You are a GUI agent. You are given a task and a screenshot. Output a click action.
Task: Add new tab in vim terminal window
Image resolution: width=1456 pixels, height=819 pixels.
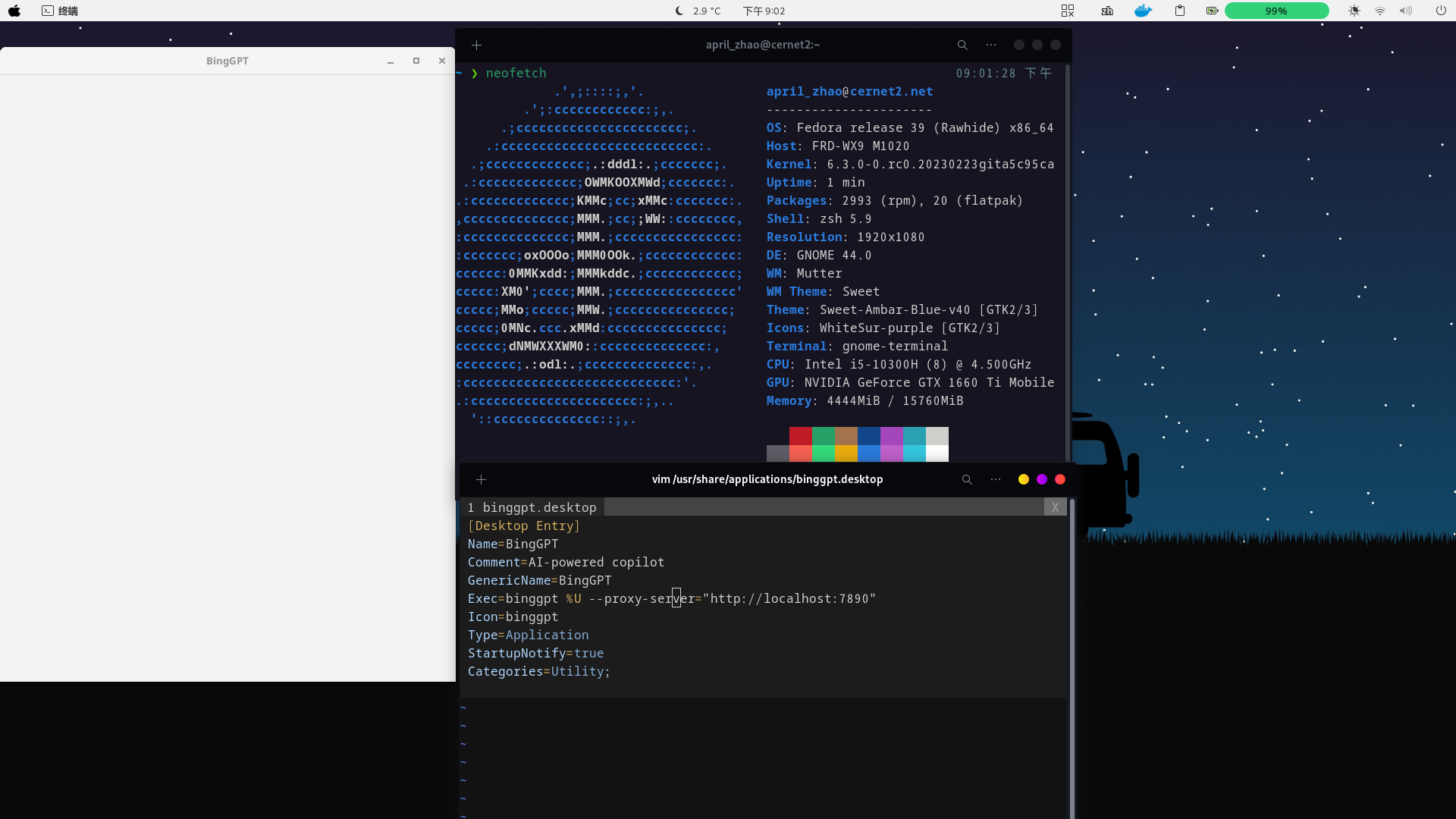click(481, 479)
